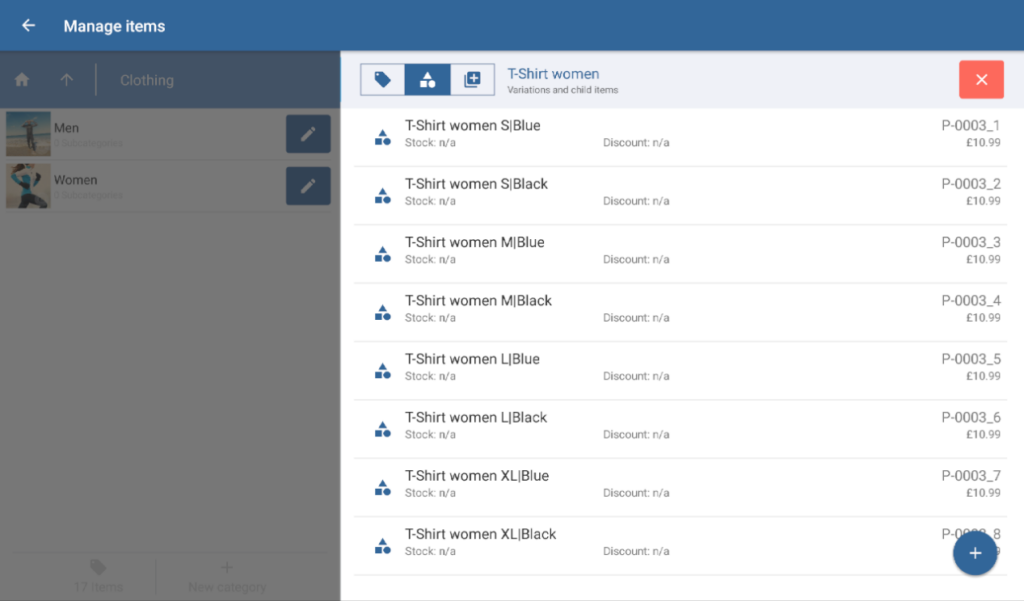The image size is (1024, 601).
Task: Open the Women category thumbnail
Action: [28, 186]
